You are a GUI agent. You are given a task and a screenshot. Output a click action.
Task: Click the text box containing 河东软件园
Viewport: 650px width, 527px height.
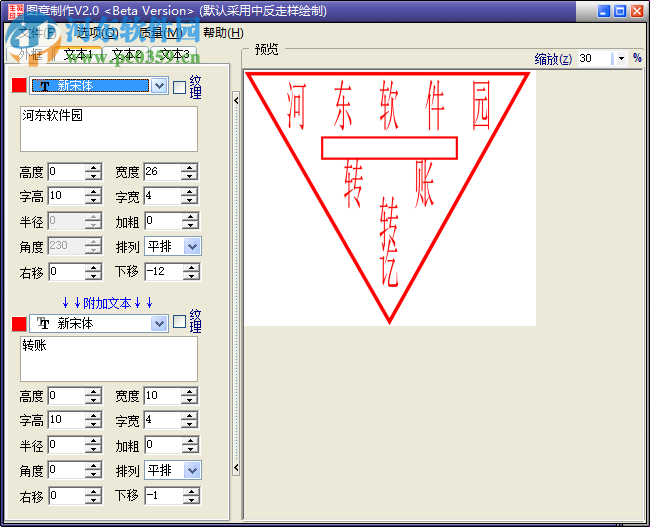(x=109, y=129)
